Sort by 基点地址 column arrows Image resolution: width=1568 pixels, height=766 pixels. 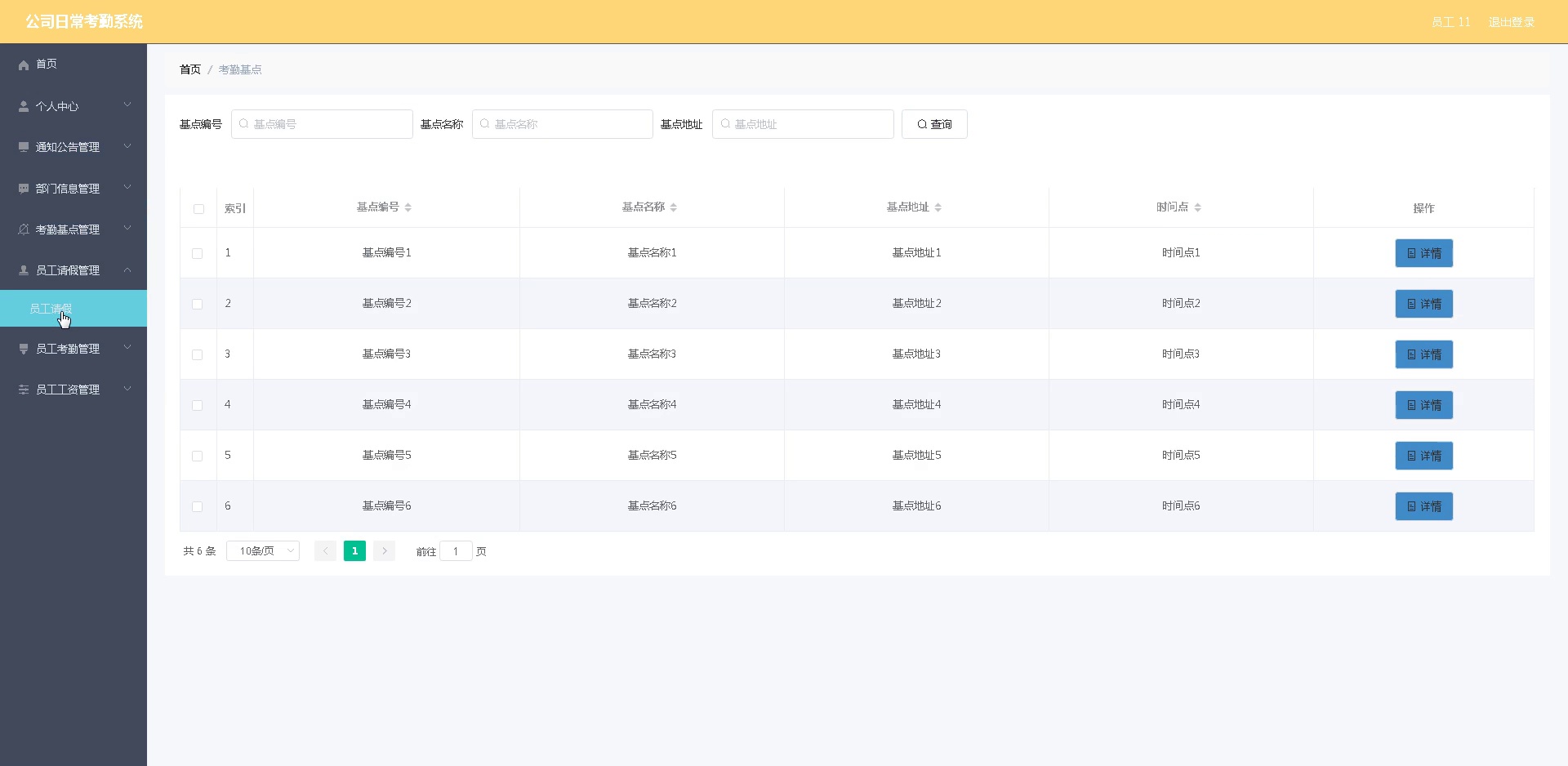pyautogui.click(x=938, y=207)
